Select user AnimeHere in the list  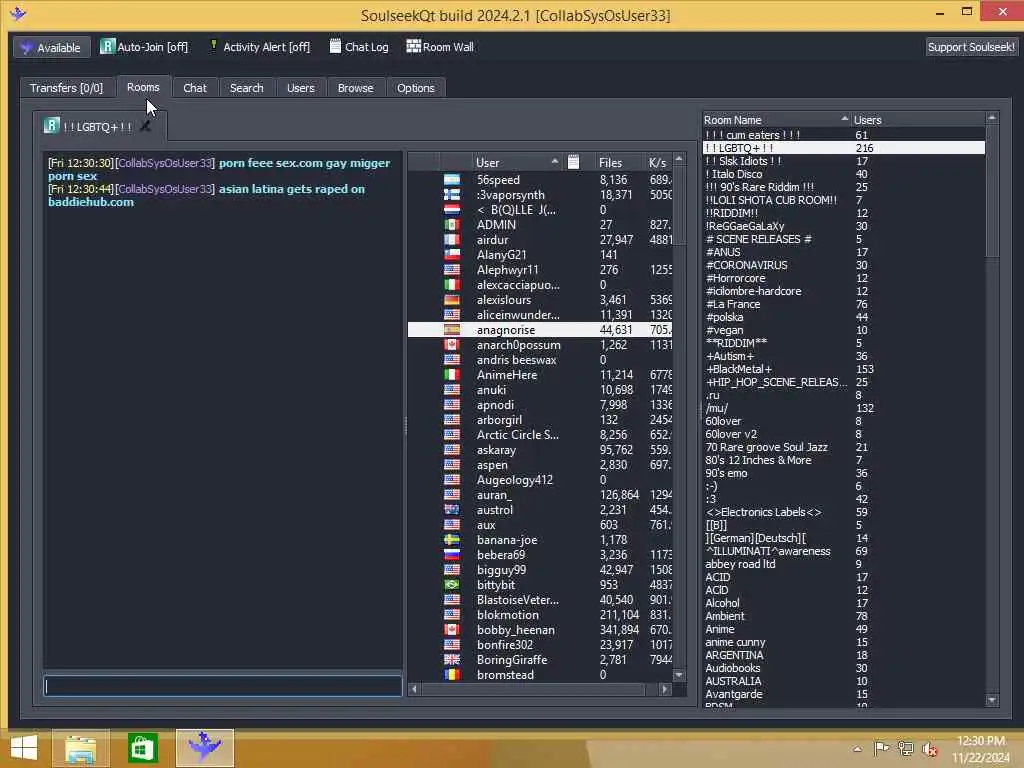(x=540, y=375)
